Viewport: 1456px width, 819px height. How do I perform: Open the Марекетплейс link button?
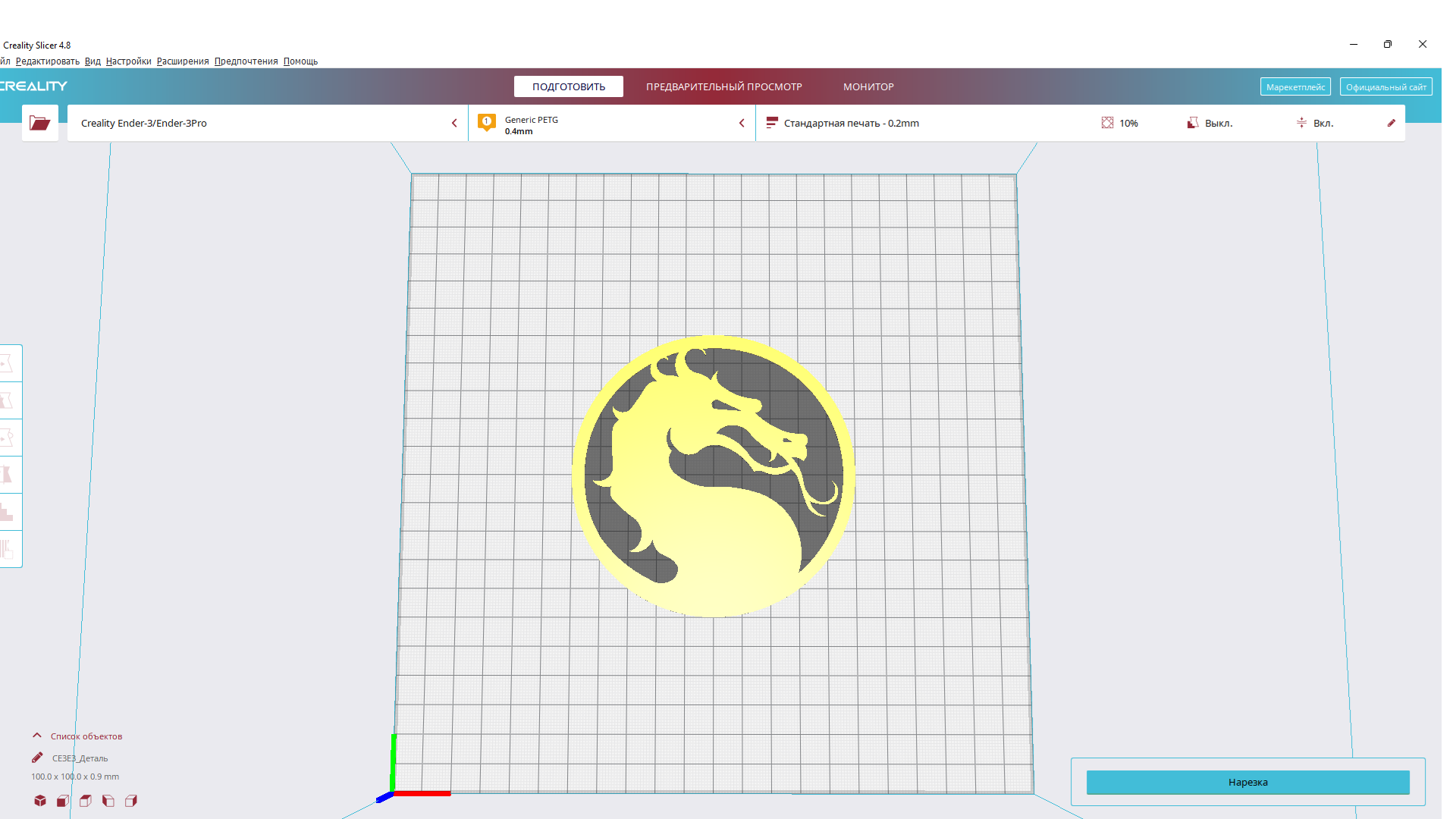coord(1295,86)
